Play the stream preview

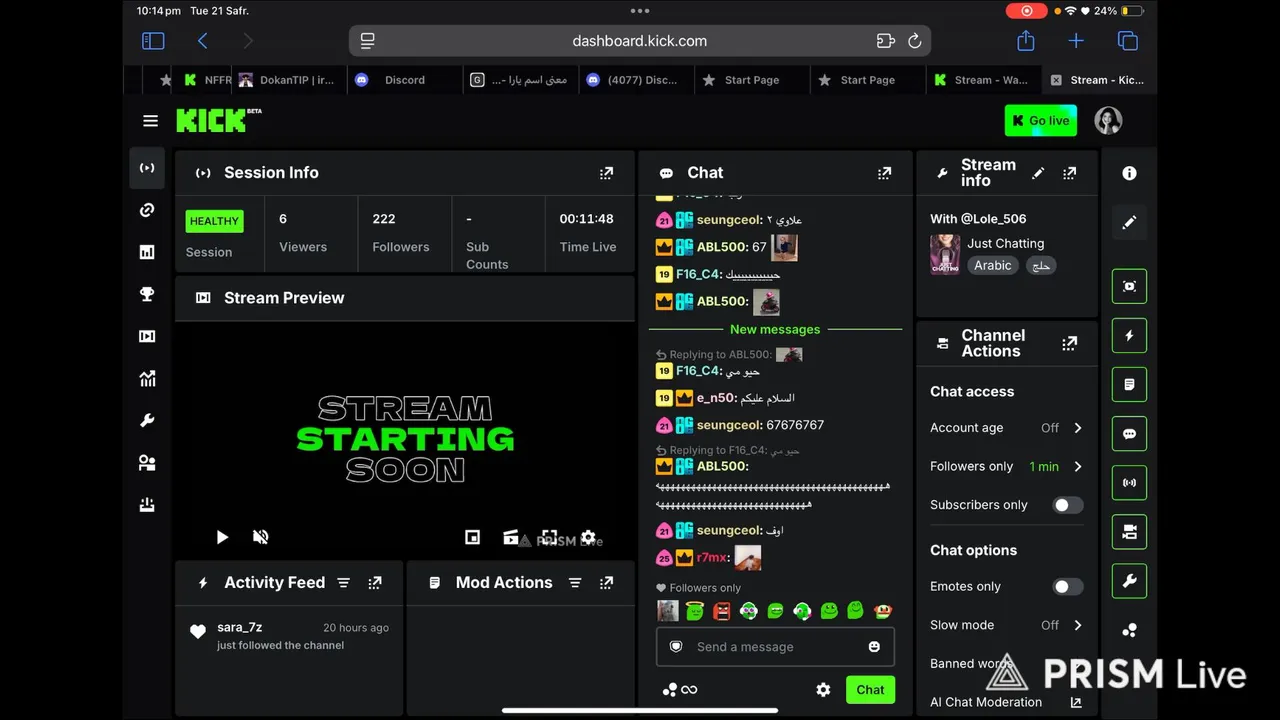[222, 537]
